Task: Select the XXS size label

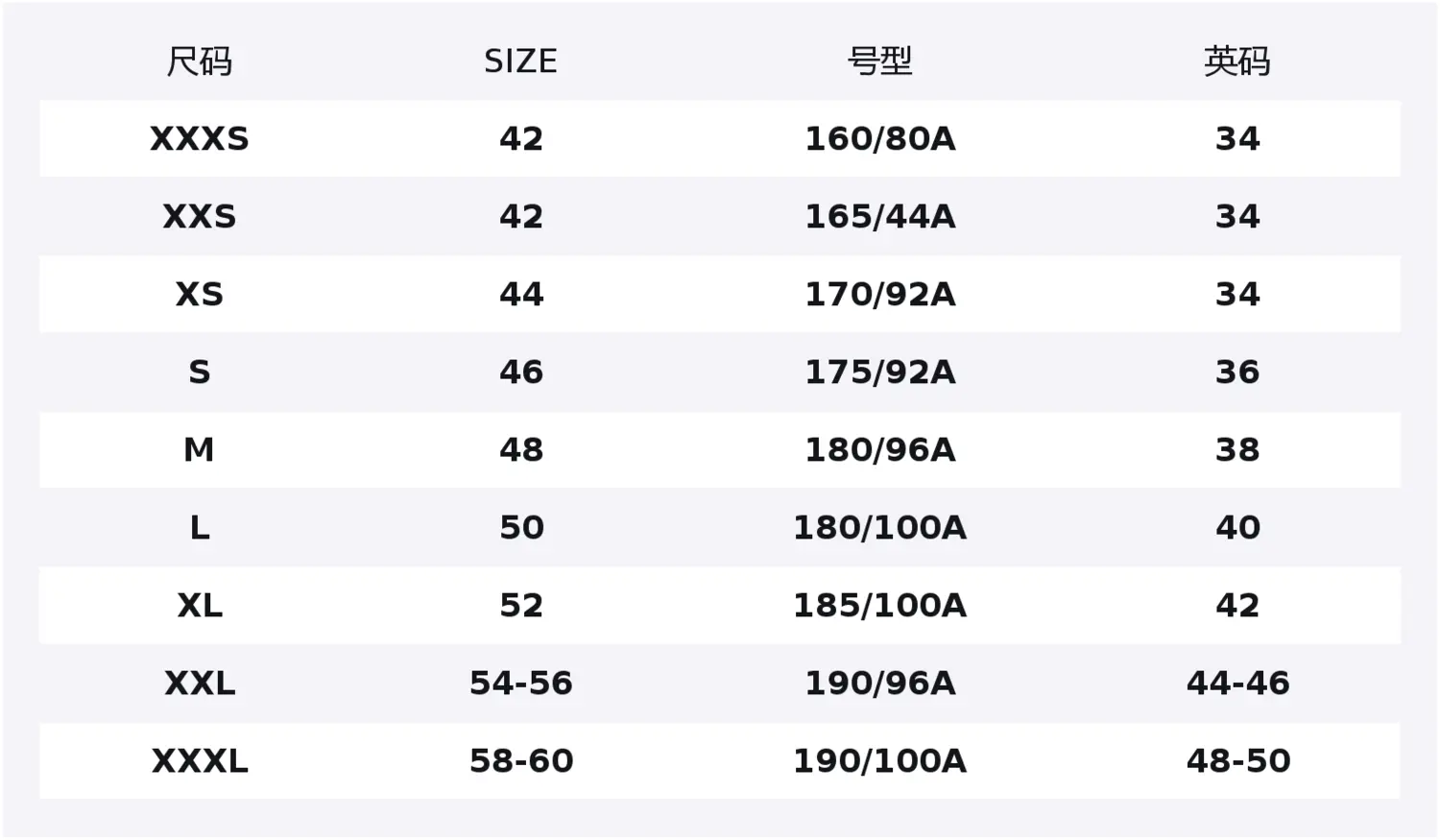Action: (200, 217)
